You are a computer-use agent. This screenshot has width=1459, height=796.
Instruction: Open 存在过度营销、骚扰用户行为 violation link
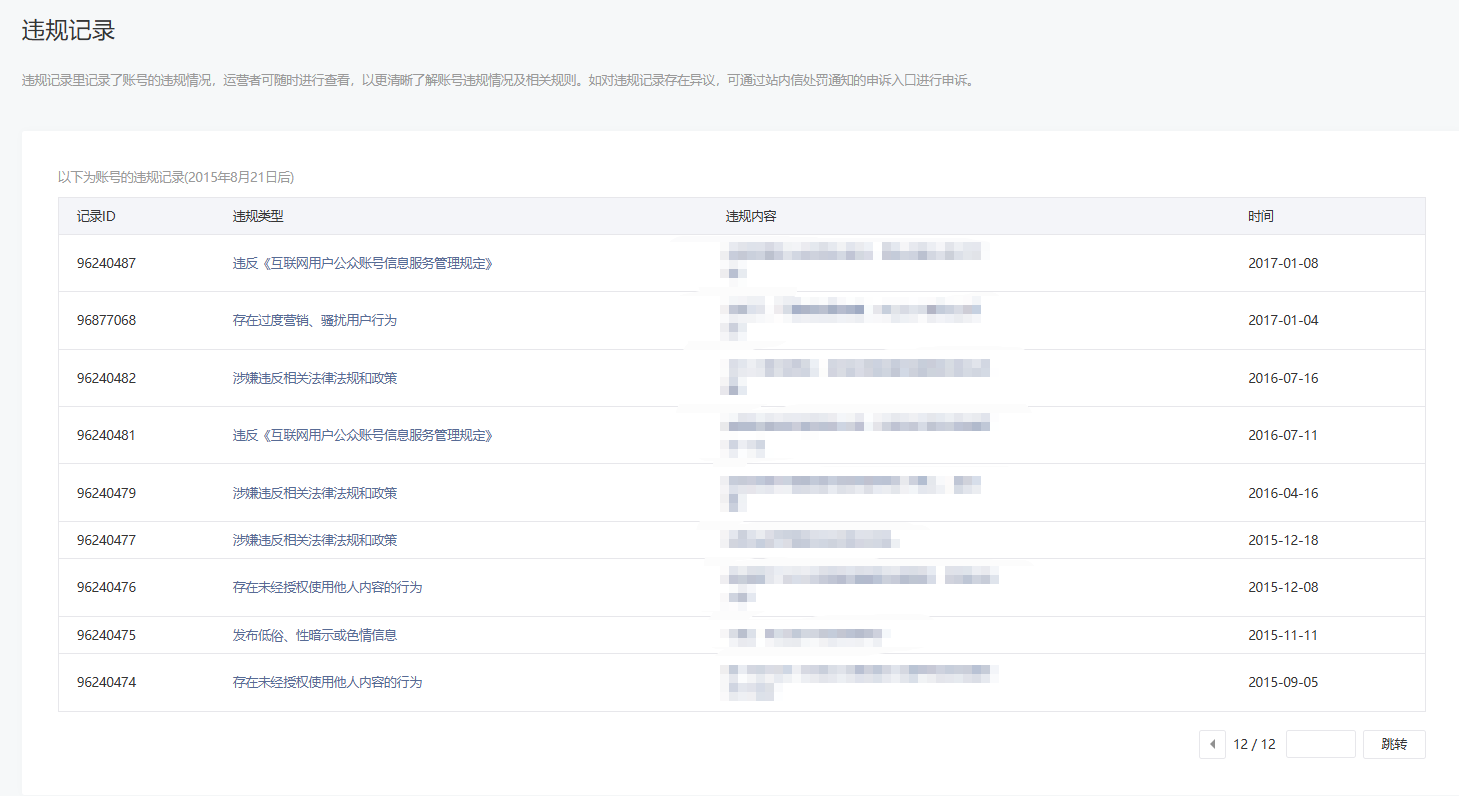click(x=315, y=320)
